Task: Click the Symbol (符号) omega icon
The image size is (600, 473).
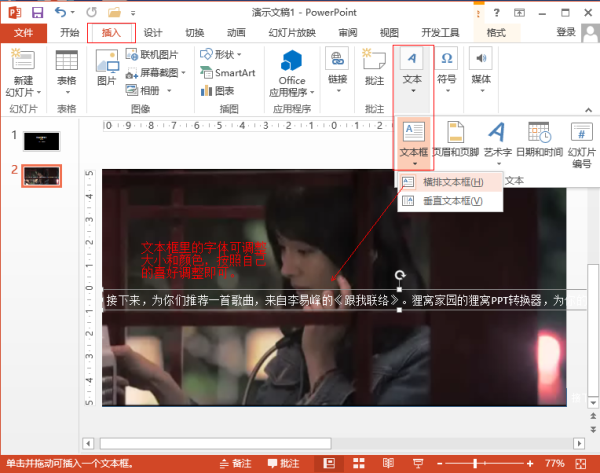Action: [x=447, y=58]
